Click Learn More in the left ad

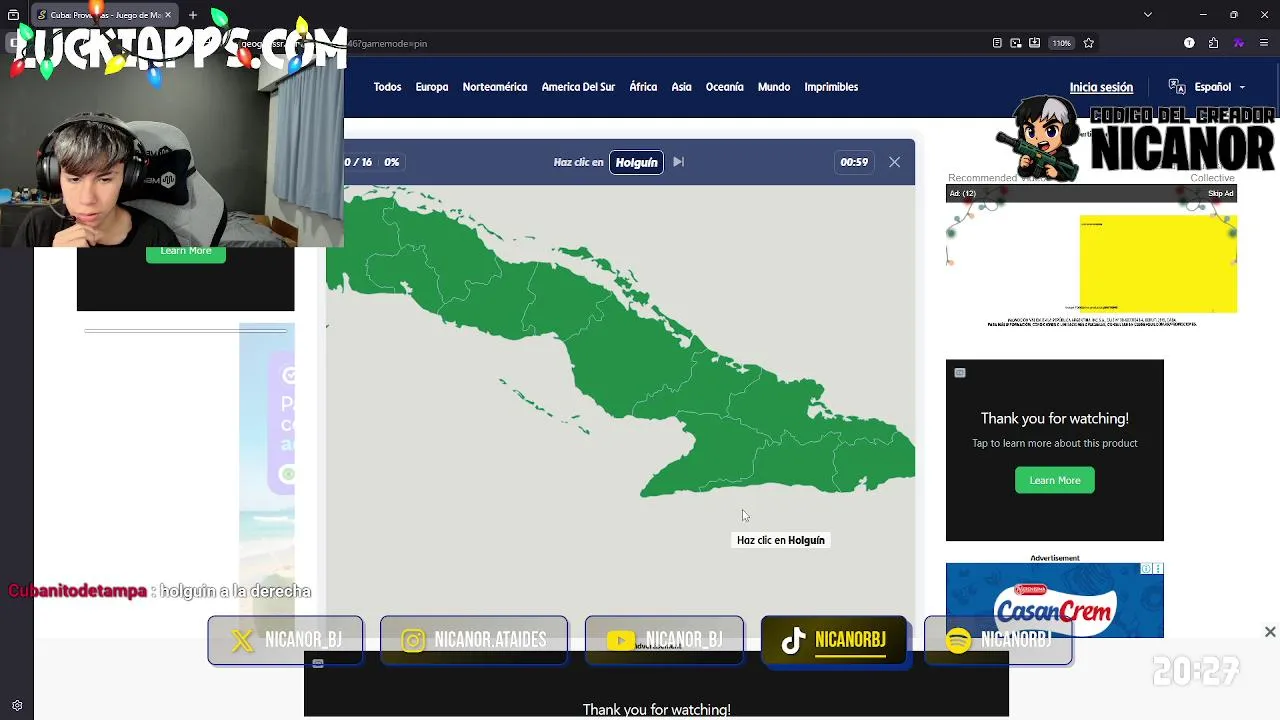pos(186,252)
